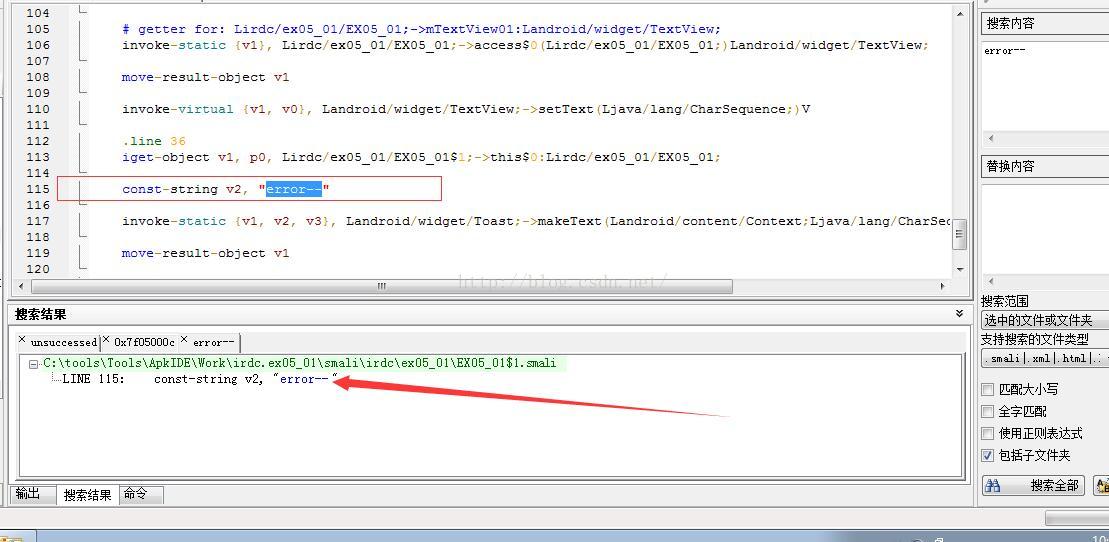Viewport: 1109px width, 542px height.
Task: Select the 'error--' results tab
Action: 214,342
